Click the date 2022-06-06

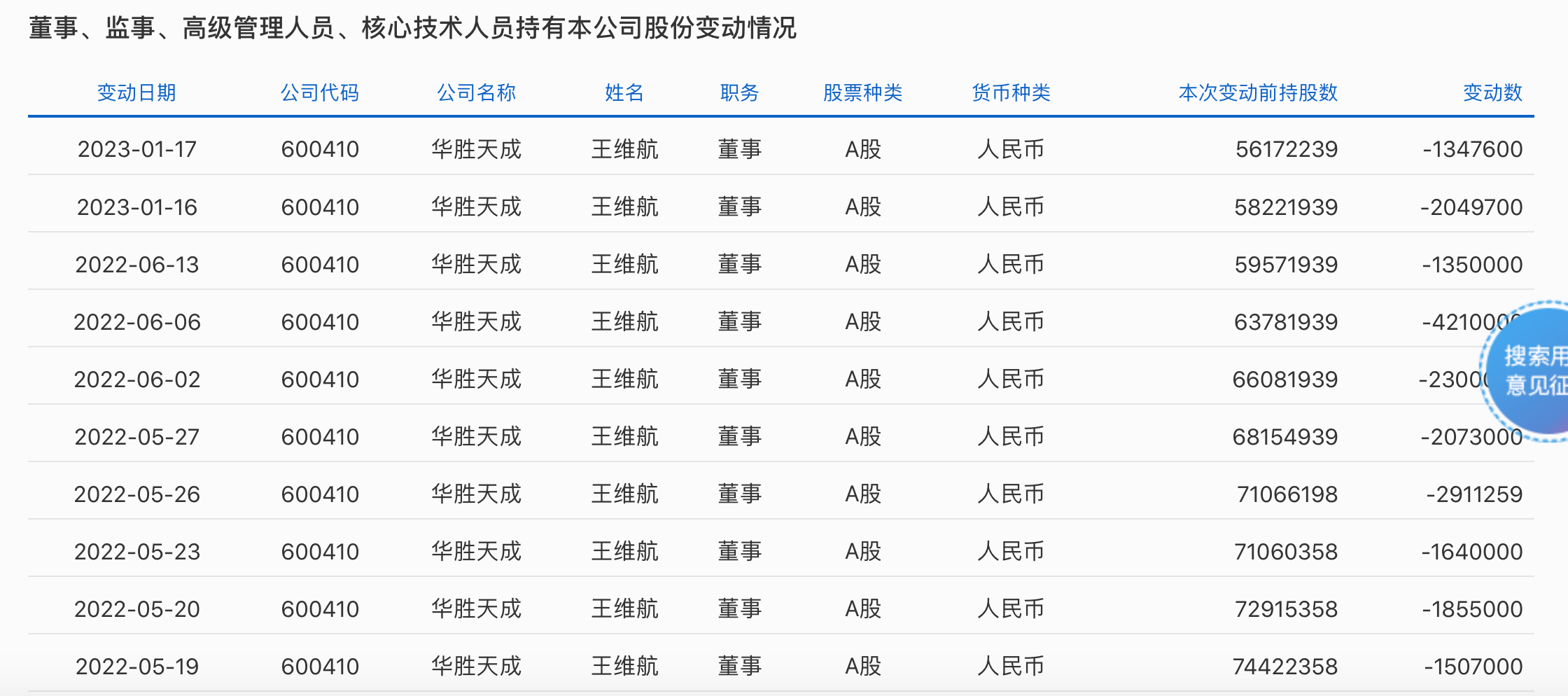click(x=137, y=322)
